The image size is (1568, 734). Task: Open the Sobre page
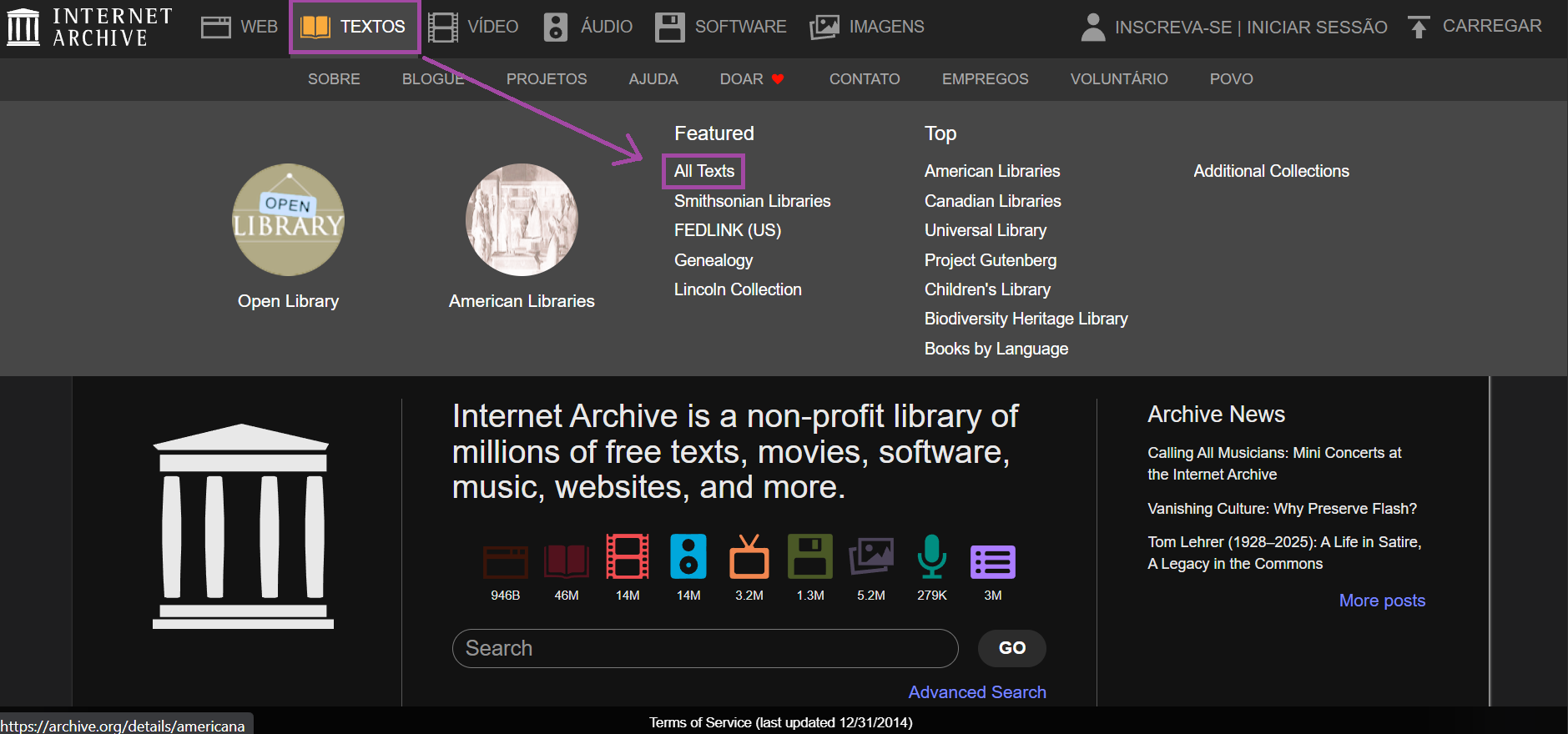point(334,79)
